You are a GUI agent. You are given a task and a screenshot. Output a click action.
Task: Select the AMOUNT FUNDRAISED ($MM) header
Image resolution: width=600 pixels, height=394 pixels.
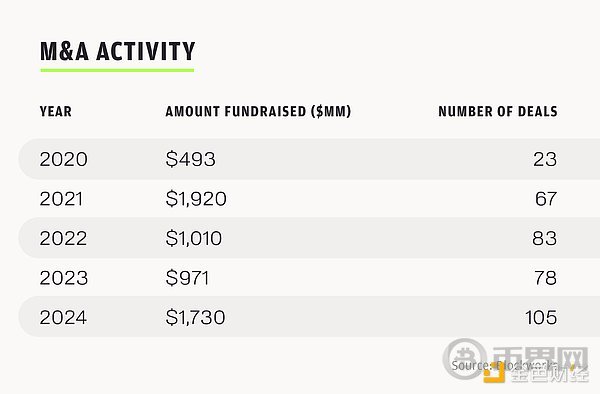pyautogui.click(x=258, y=111)
